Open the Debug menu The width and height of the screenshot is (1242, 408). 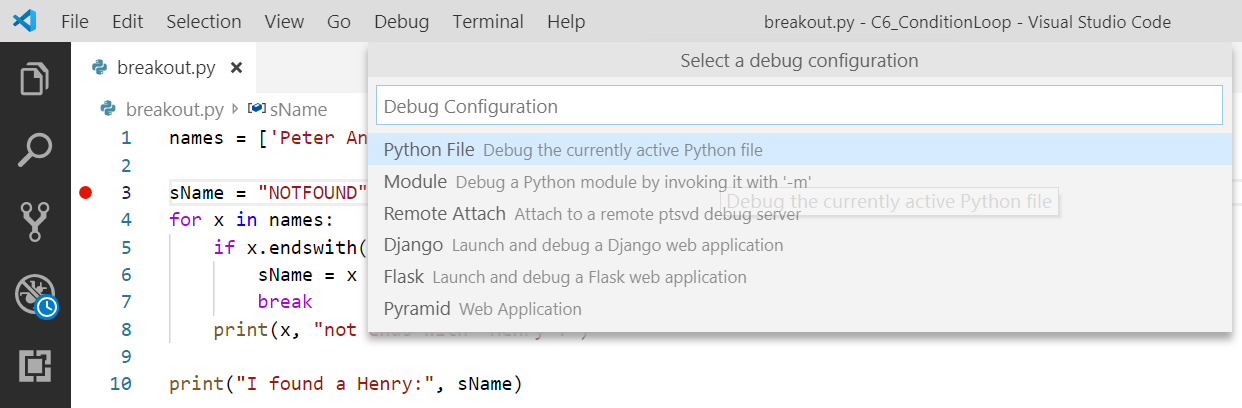(402, 21)
